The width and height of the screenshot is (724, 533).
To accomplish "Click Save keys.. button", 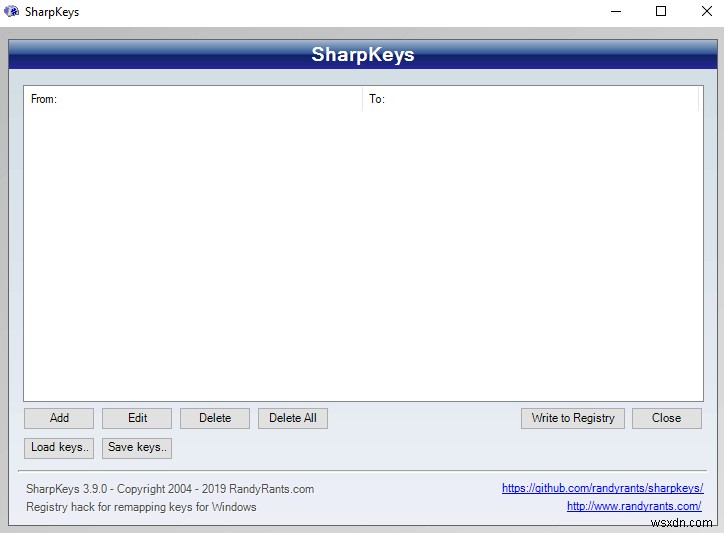I will point(137,448).
